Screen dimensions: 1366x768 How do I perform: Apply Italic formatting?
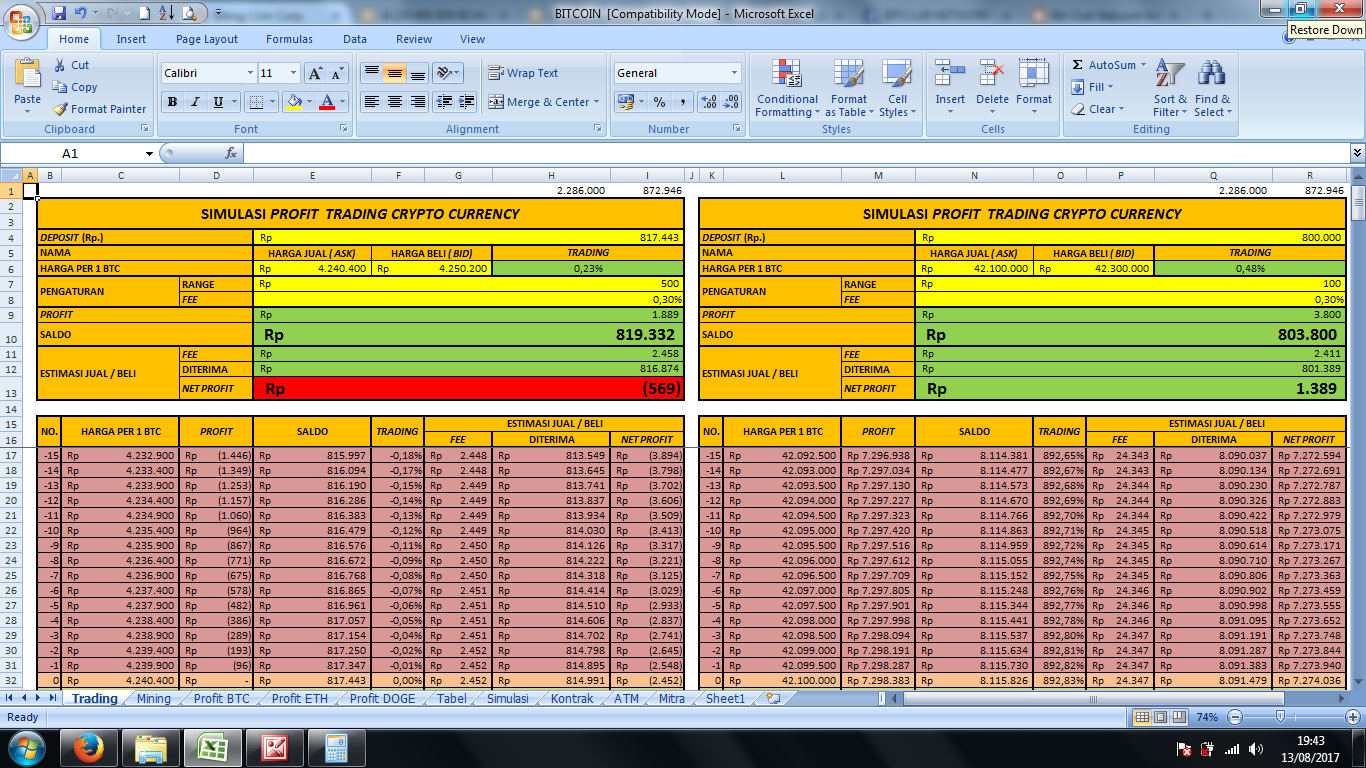[194, 102]
